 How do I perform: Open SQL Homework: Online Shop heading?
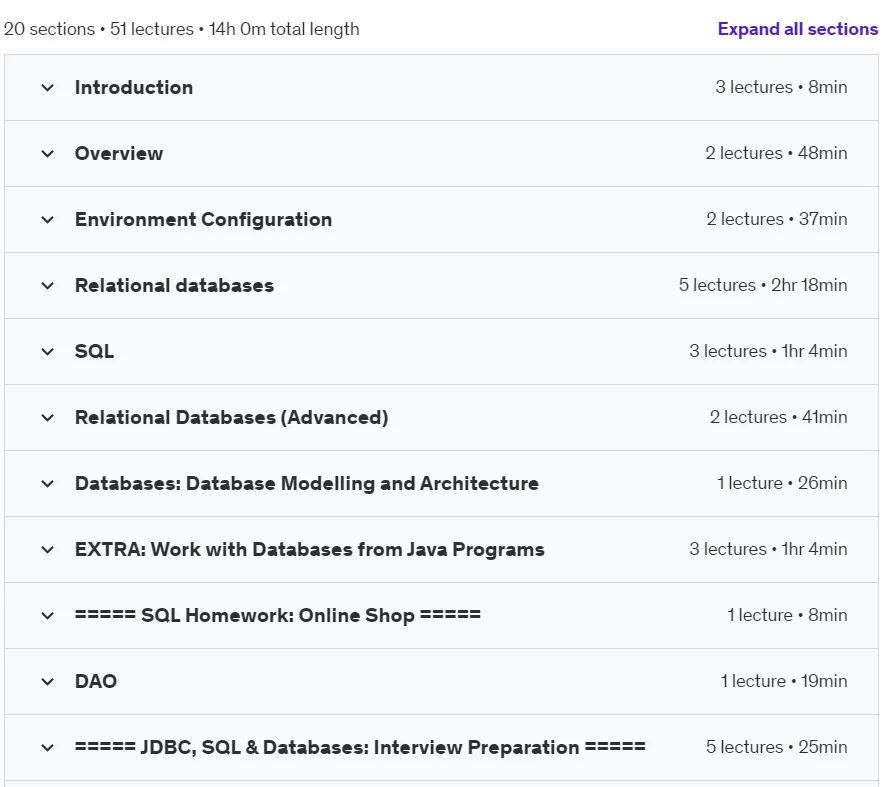pyautogui.click(x=278, y=615)
